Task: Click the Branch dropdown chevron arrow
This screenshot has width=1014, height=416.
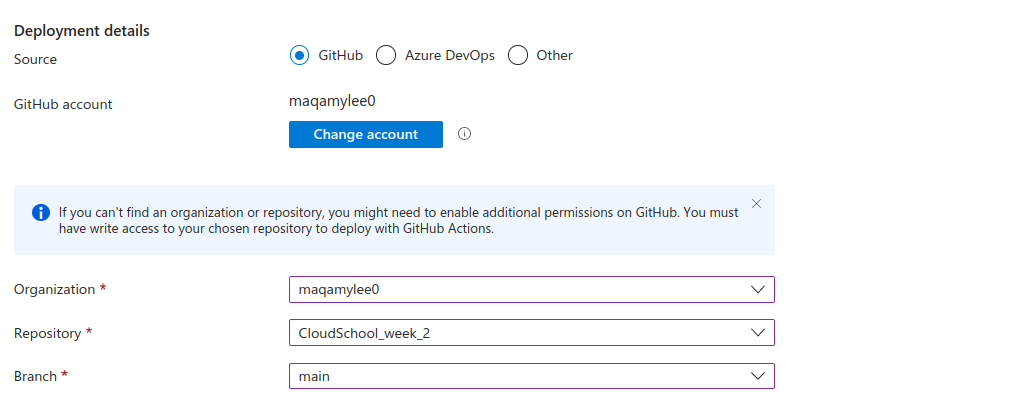Action: [x=758, y=377]
